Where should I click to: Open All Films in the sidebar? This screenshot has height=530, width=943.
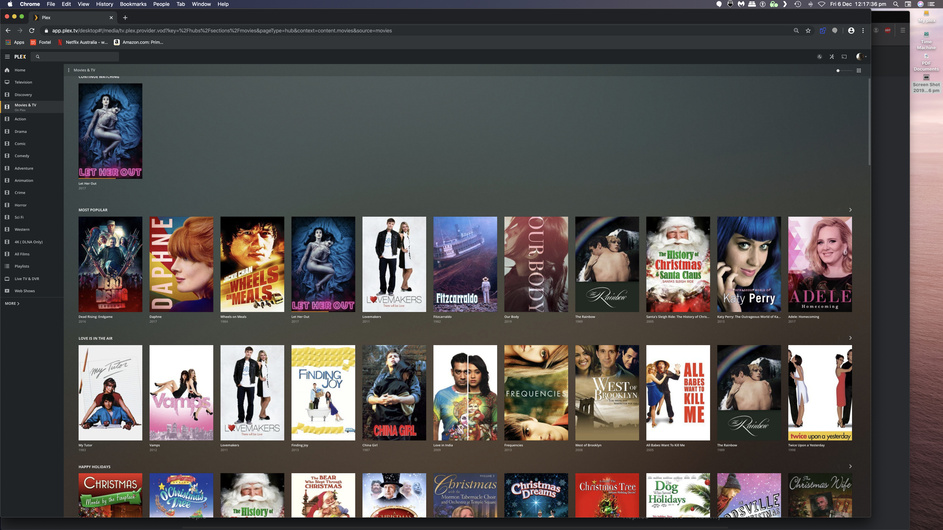pyautogui.click(x=31, y=254)
